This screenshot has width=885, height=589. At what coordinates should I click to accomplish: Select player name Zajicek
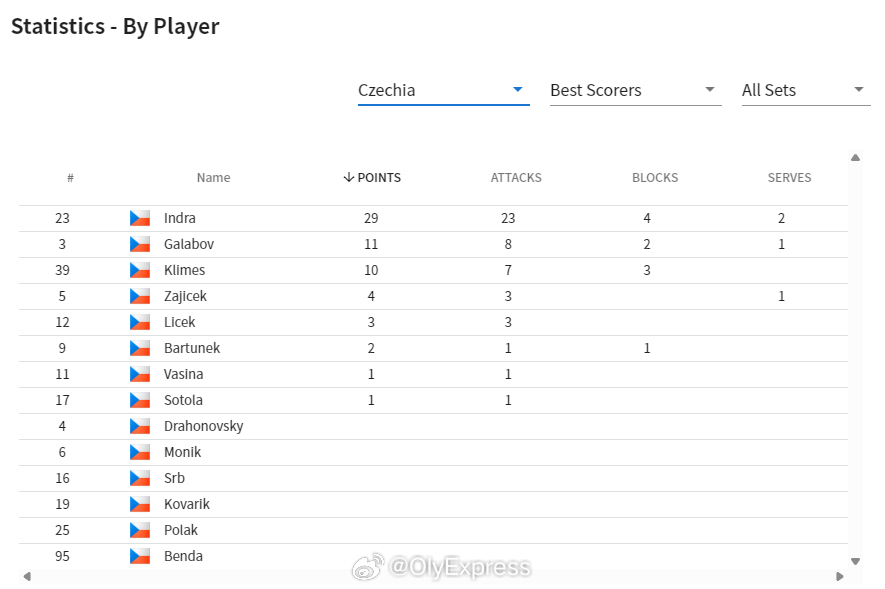[185, 296]
